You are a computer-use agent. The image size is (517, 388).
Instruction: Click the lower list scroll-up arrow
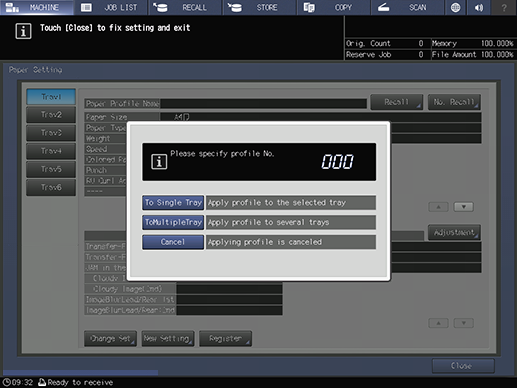pyautogui.click(x=438, y=323)
